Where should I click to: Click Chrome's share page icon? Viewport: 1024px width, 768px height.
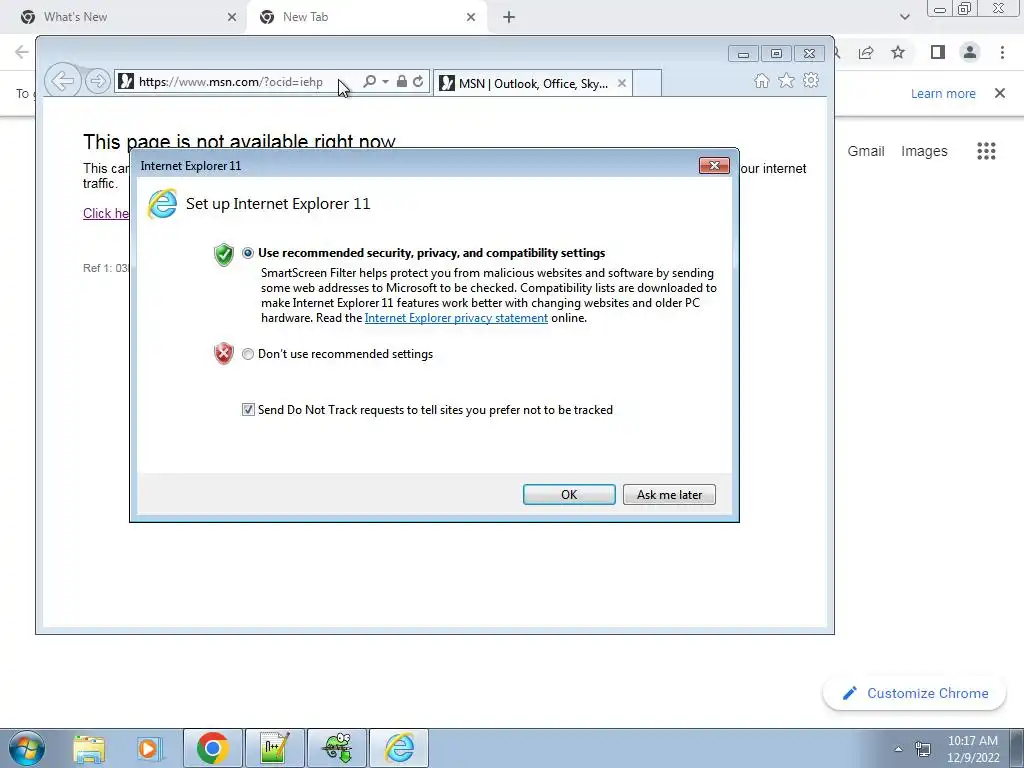click(866, 52)
